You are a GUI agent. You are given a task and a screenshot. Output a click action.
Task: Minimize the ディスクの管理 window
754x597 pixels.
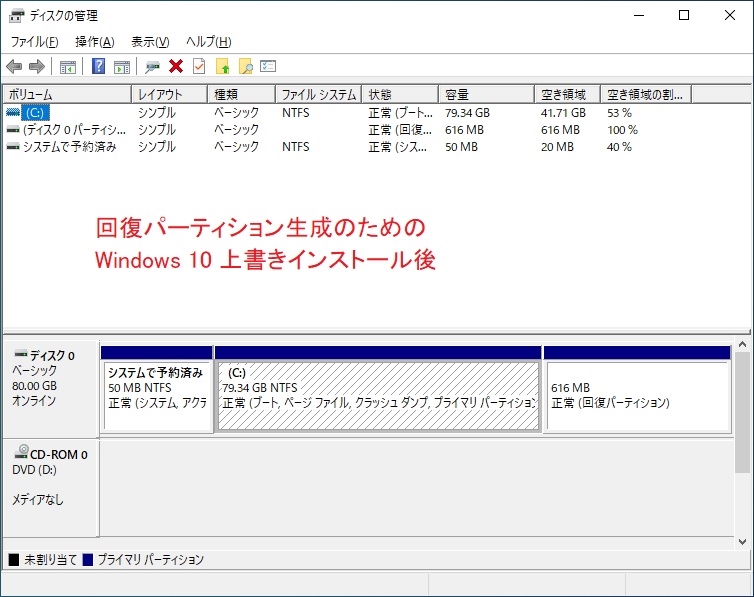(x=639, y=15)
